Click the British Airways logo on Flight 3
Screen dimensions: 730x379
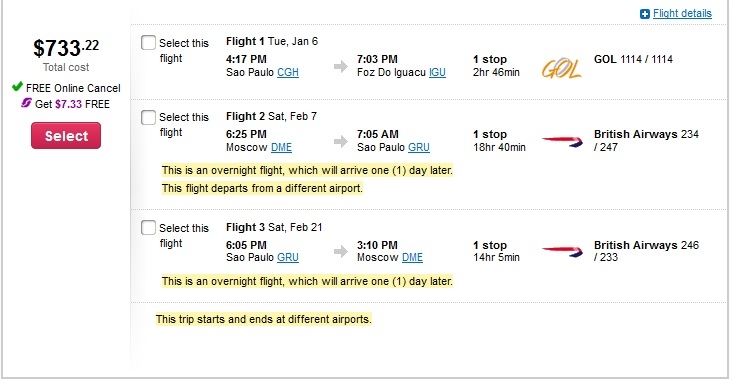pos(562,252)
